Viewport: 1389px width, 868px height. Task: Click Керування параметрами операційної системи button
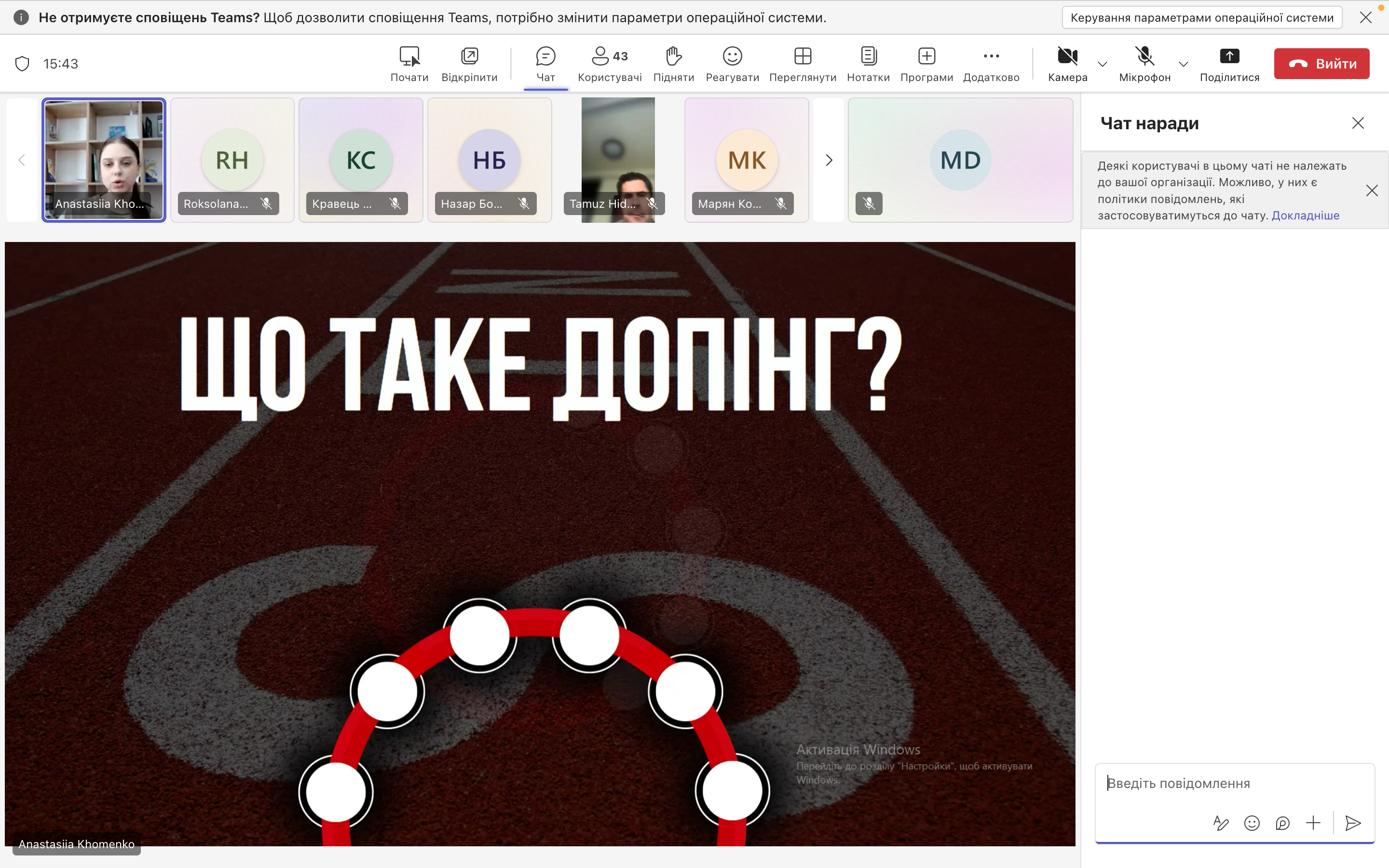tap(1202, 17)
